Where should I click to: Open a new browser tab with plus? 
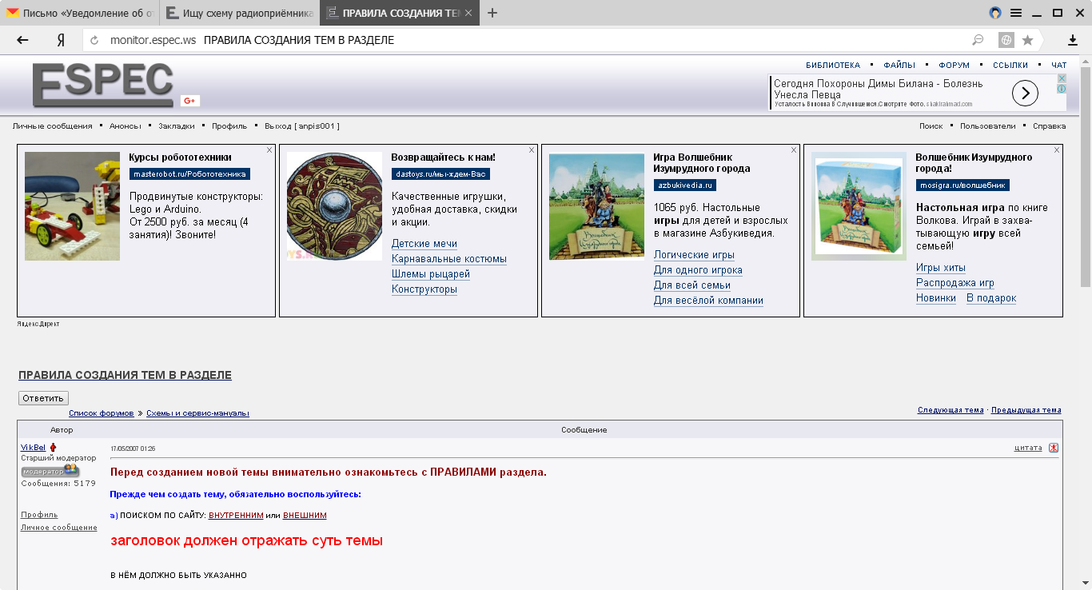click(x=492, y=13)
